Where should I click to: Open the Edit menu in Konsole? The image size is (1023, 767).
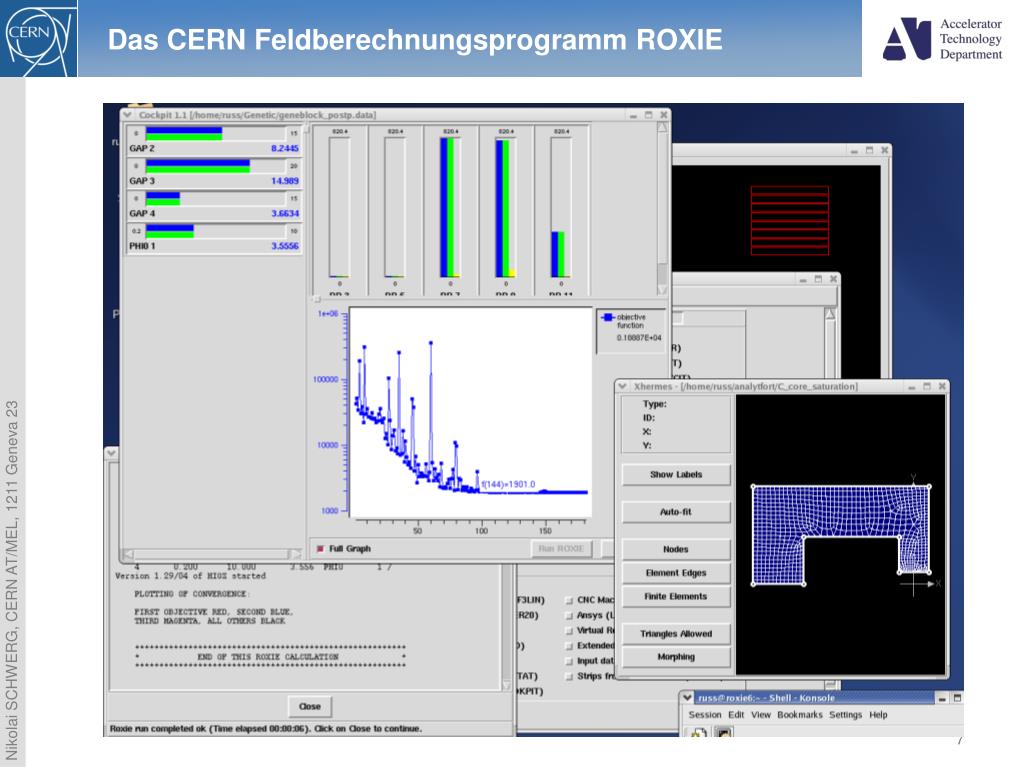(x=736, y=715)
